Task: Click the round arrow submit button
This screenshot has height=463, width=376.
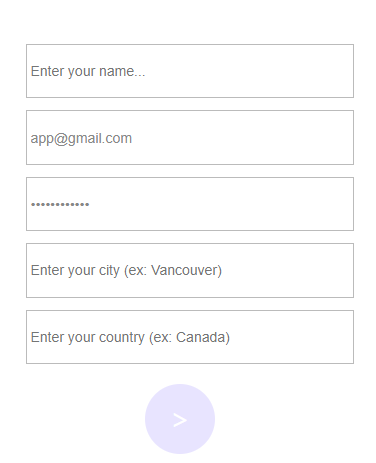Action: 180,419
